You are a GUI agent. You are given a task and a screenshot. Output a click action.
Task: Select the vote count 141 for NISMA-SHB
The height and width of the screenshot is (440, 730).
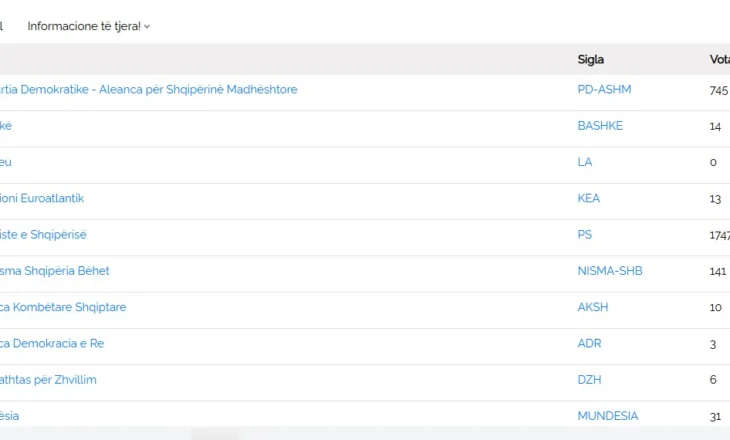pos(717,272)
